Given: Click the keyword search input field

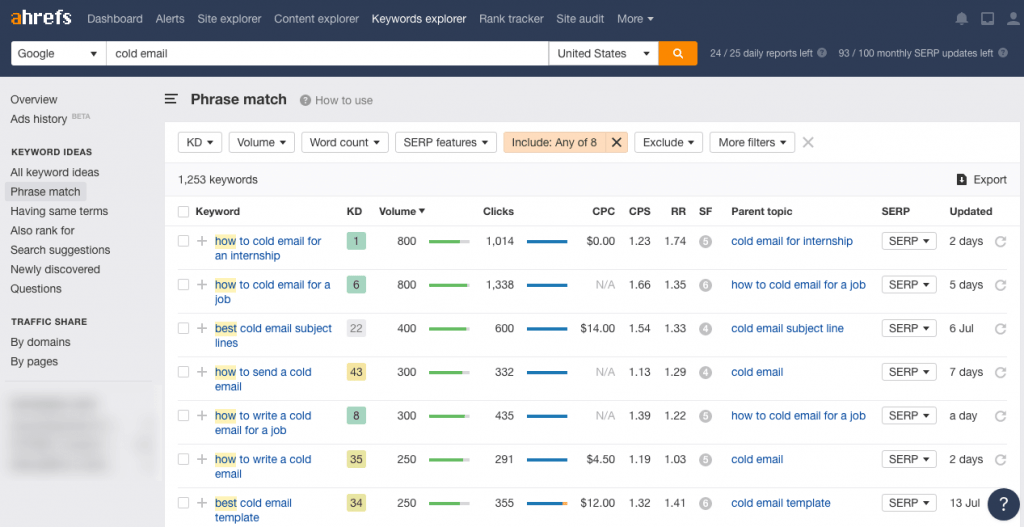Looking at the screenshot, I should (x=327, y=53).
